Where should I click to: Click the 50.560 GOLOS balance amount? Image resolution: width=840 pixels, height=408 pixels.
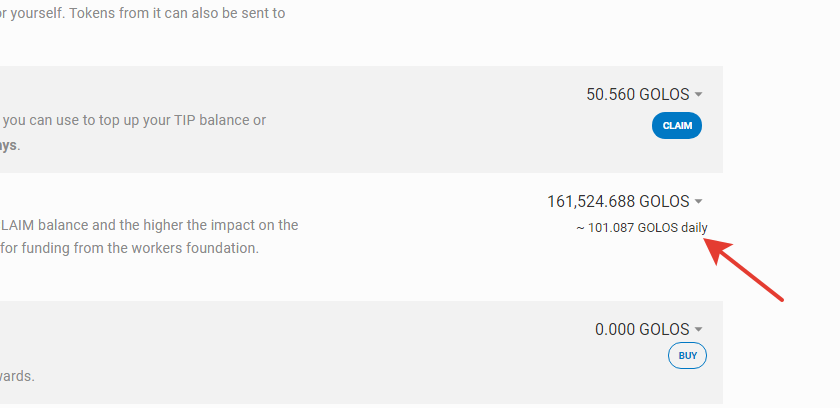click(x=637, y=95)
